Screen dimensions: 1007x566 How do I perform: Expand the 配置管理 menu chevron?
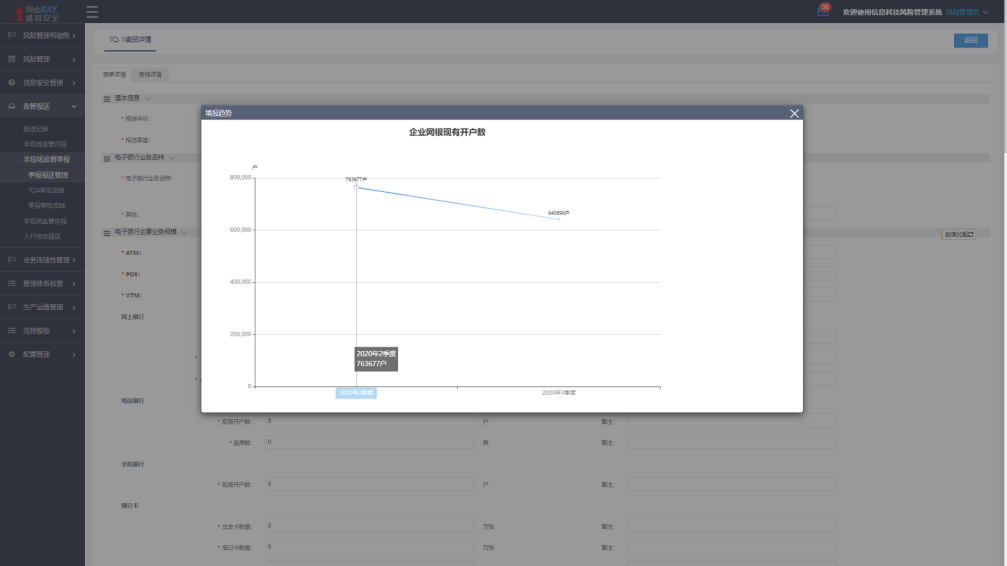click(x=74, y=355)
